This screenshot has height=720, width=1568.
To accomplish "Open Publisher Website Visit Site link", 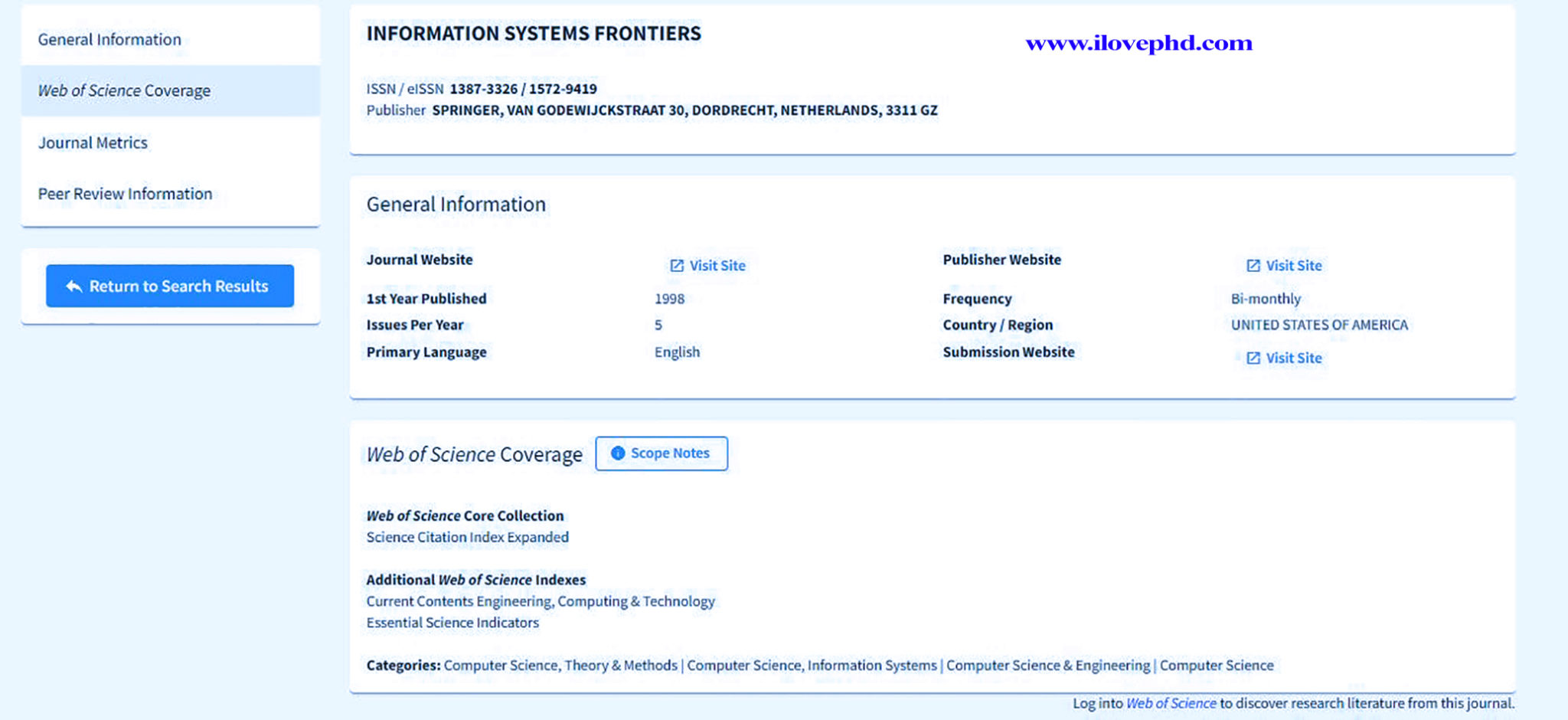I will point(1284,265).
